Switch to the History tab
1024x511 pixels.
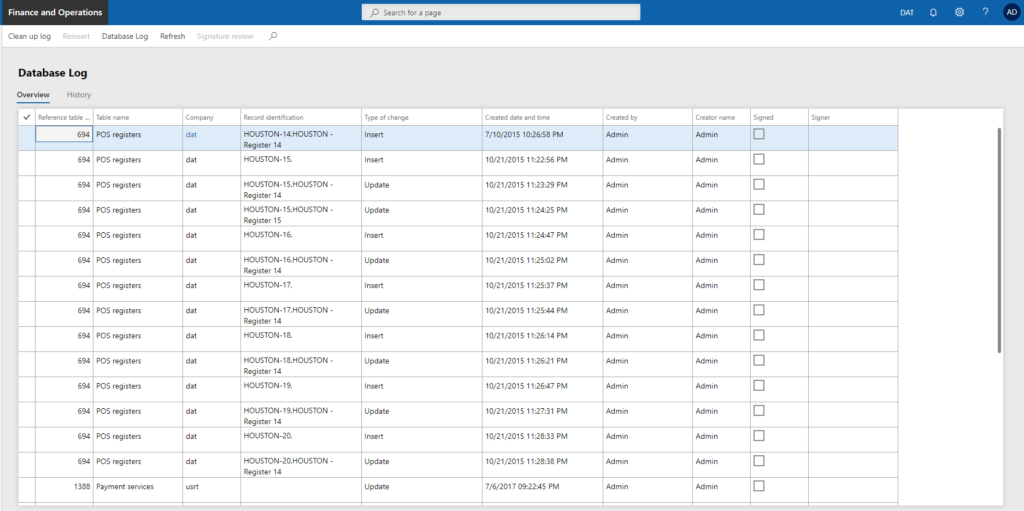click(x=79, y=95)
